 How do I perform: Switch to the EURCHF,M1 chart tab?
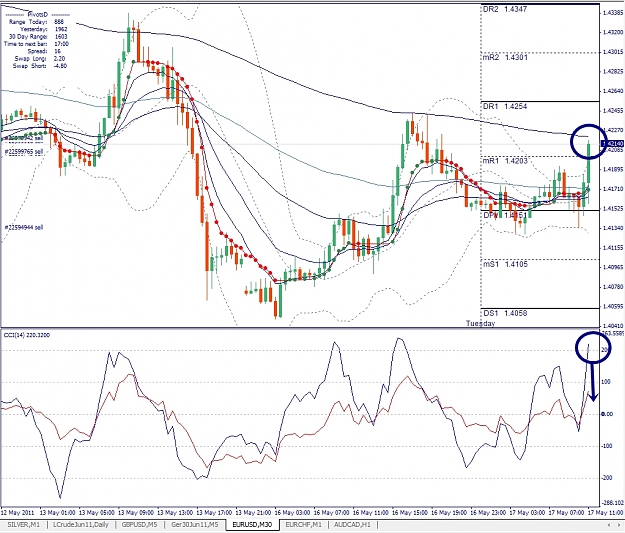[303, 525]
